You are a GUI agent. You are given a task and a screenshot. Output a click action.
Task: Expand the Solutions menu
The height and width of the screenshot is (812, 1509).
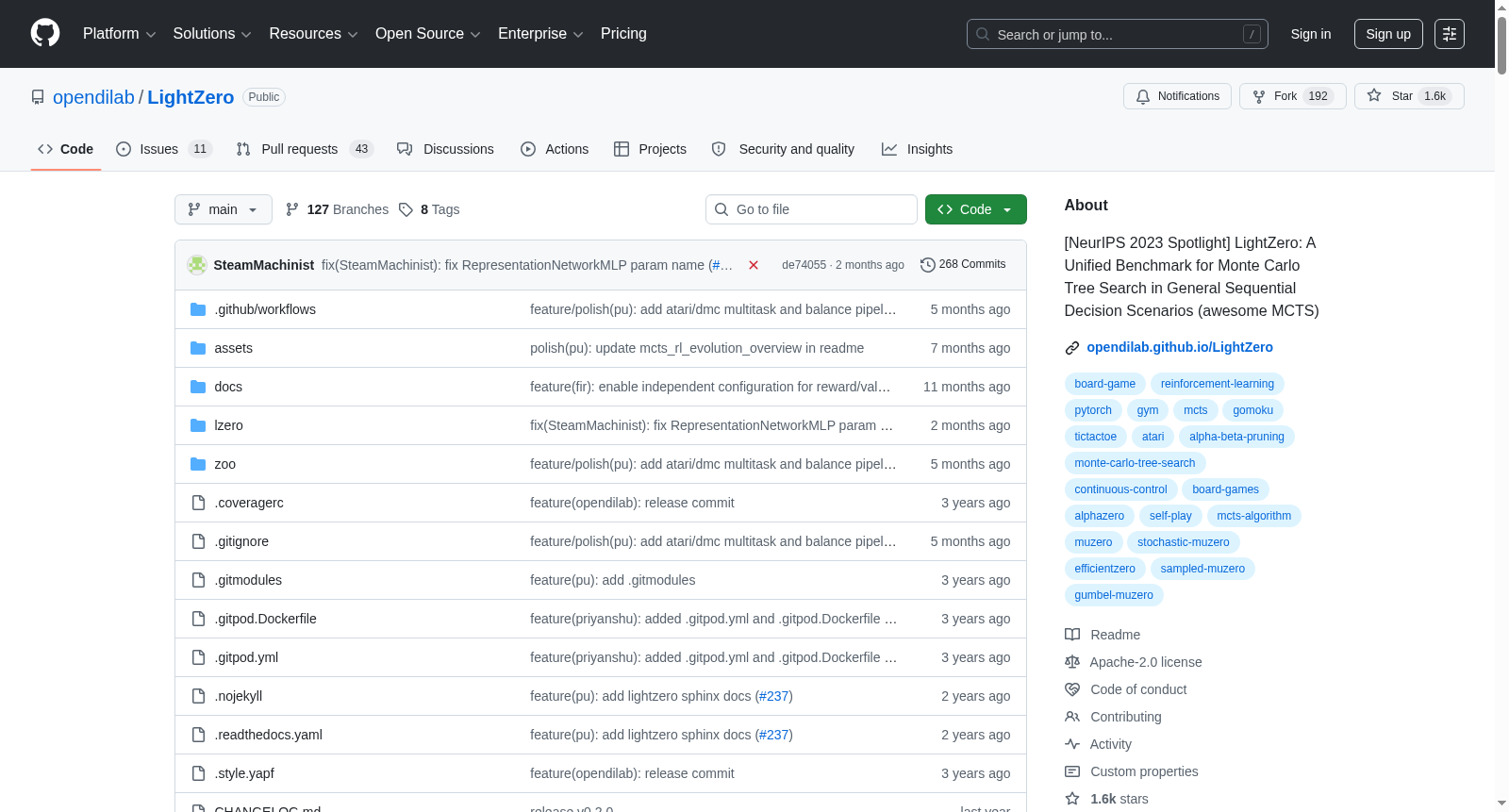point(212,34)
